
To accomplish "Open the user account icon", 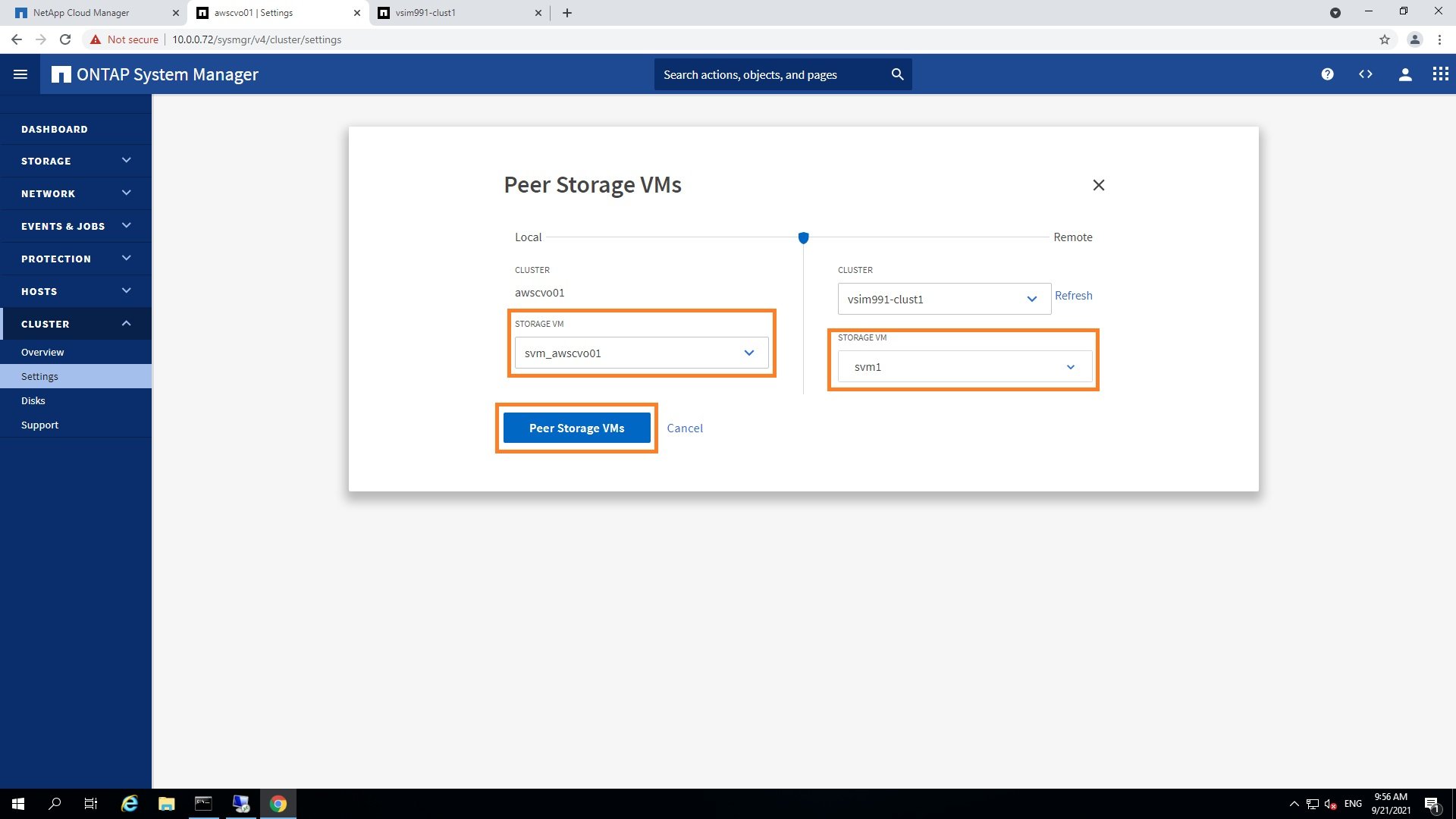I will pos(1404,74).
